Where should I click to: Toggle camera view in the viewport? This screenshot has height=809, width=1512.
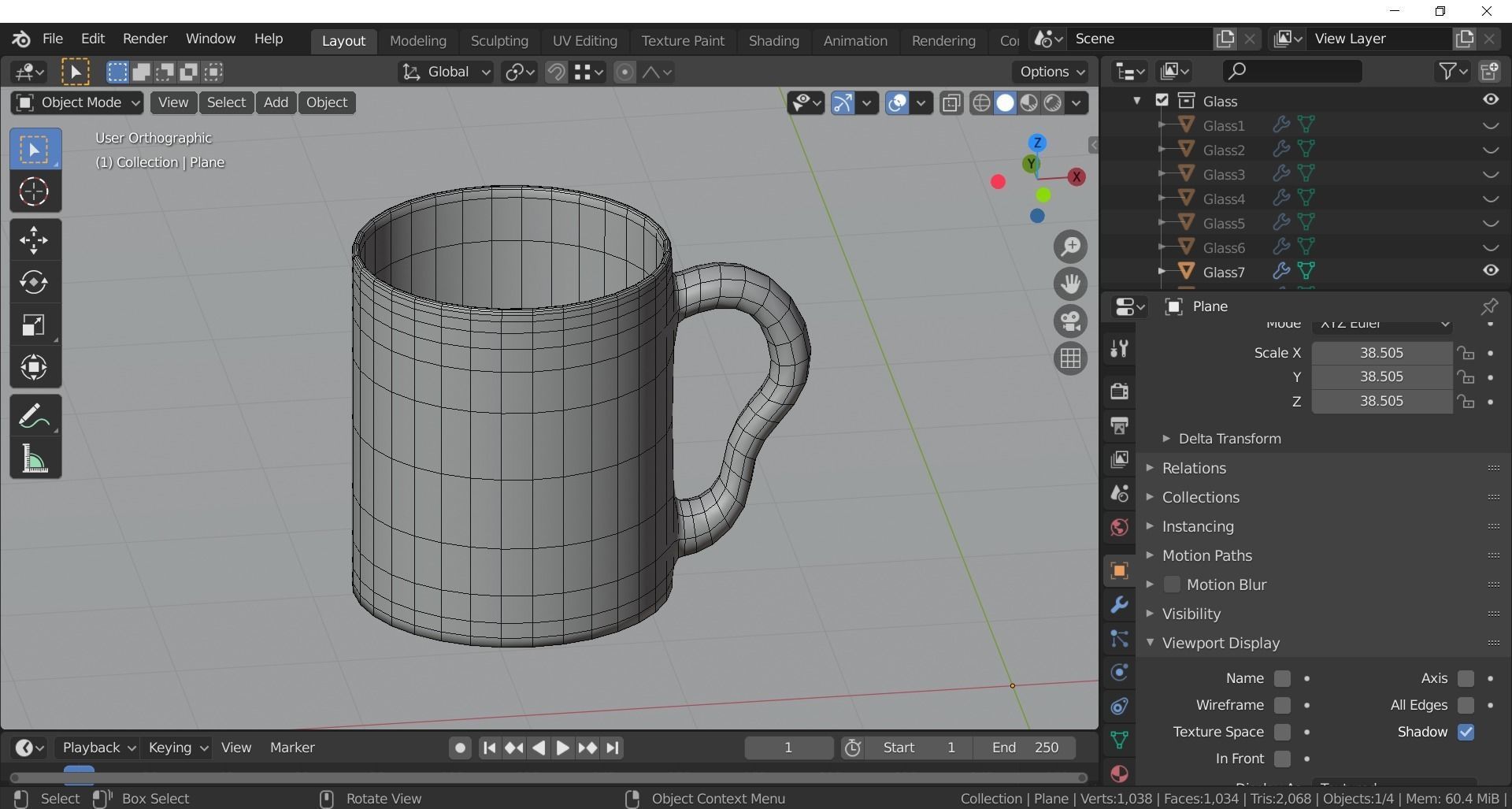coord(1070,321)
